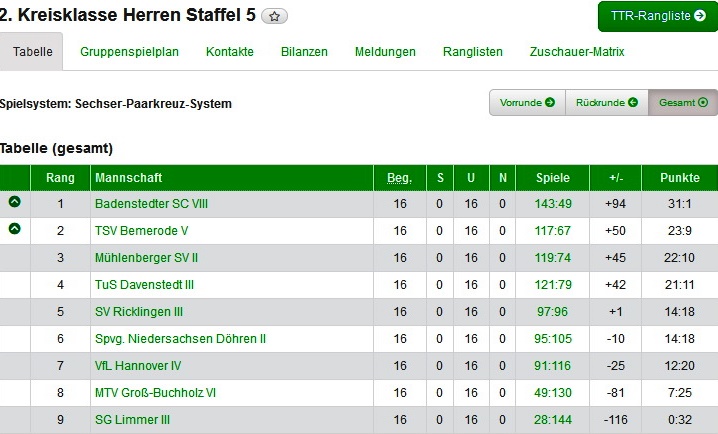Click promotion arrow icon next to rank 1
Screen dimensions: 718x434
[14, 202]
